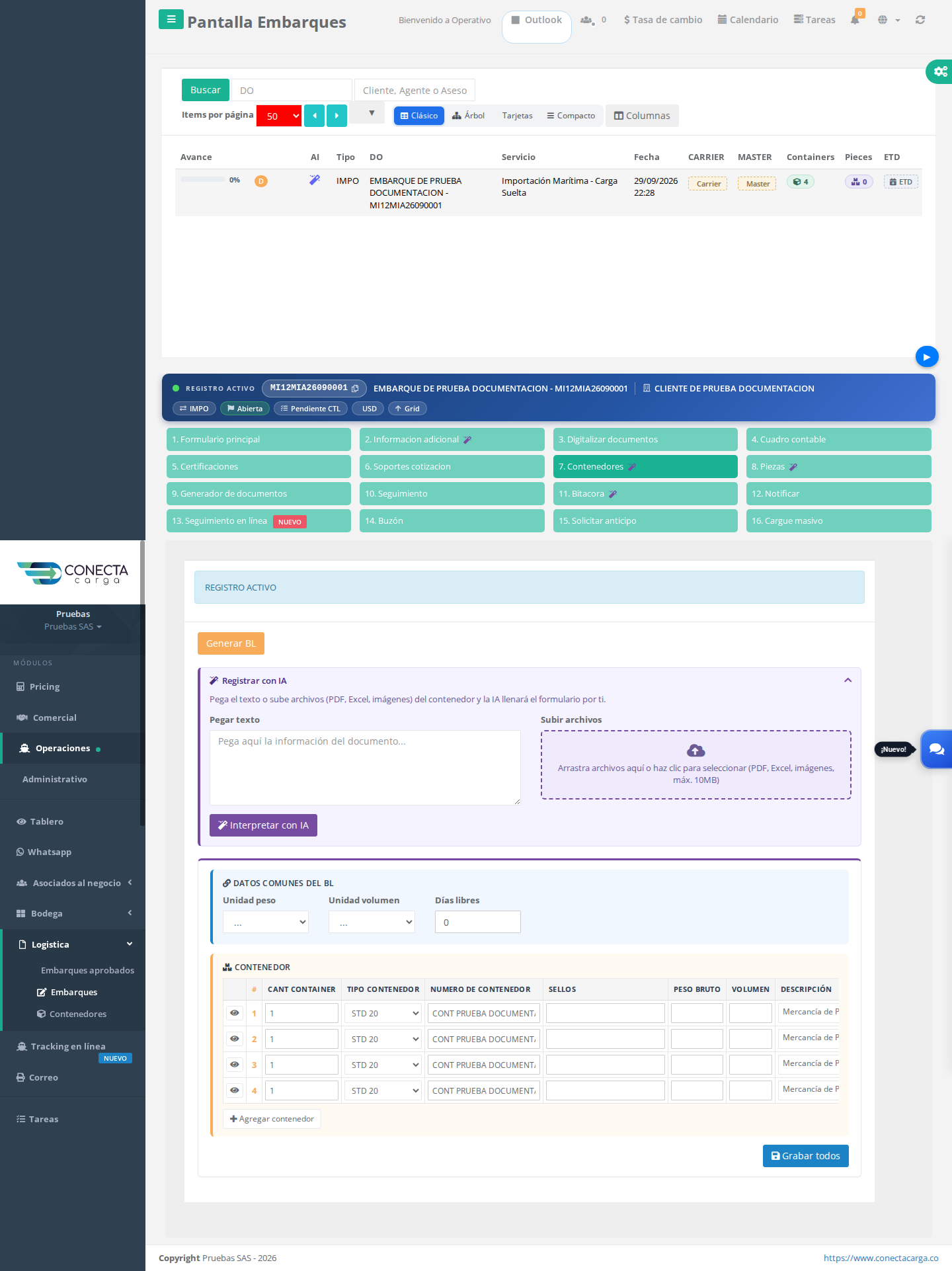This screenshot has width=952, height=1271.
Task: Click the upload cloud icon
Action: (695, 750)
